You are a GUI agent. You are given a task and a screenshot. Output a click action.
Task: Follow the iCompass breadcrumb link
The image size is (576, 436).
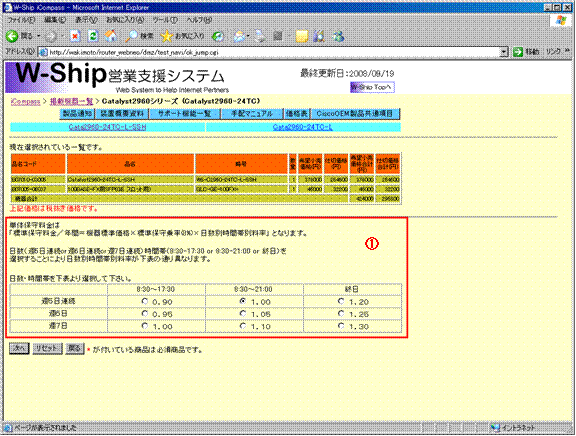pos(25,101)
